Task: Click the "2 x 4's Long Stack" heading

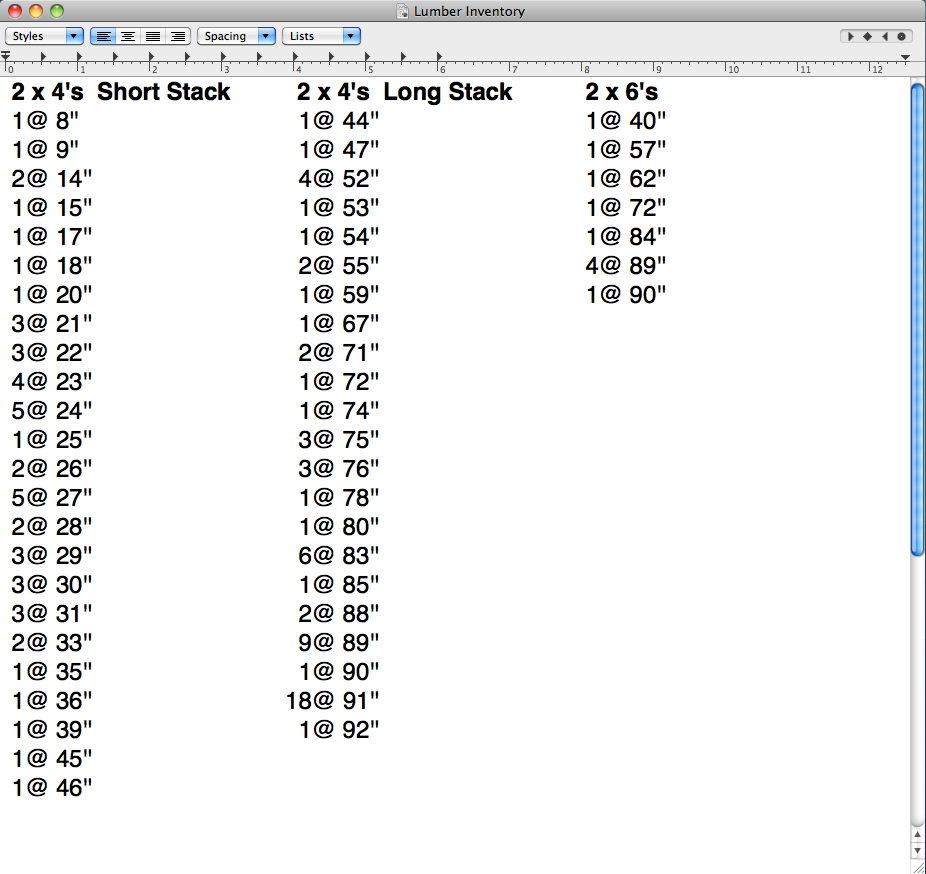Action: click(x=405, y=92)
